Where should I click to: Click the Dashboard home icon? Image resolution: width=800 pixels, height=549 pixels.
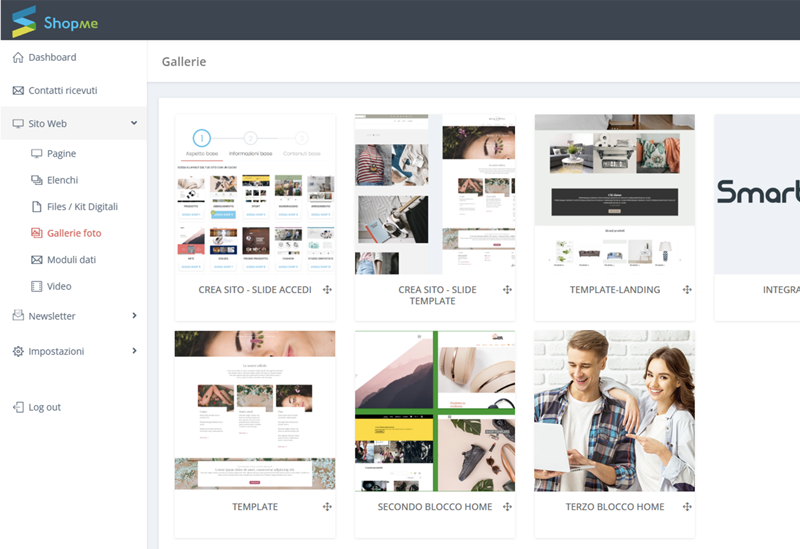(18, 57)
